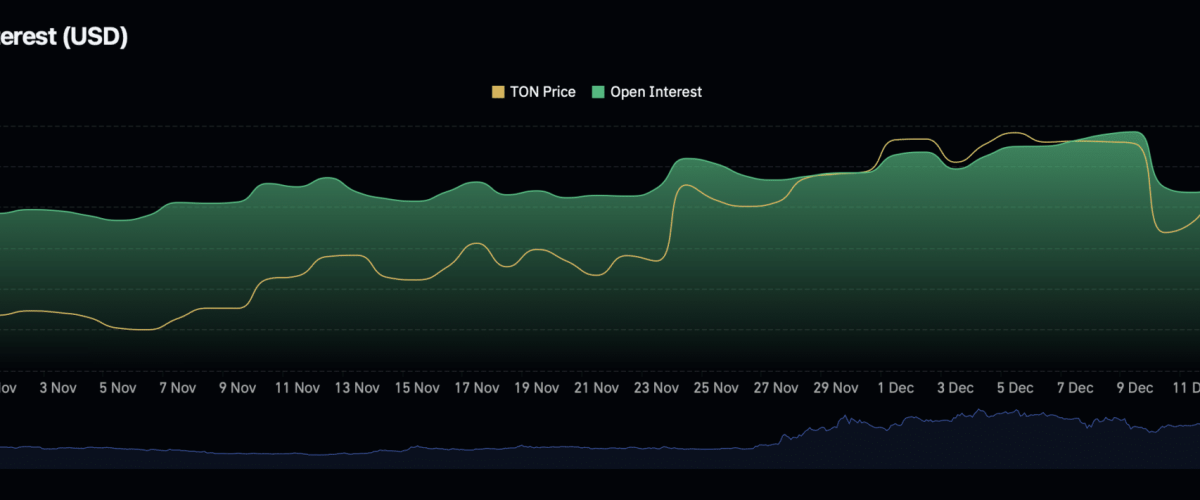Click the green Open Interest legend swatch
The height and width of the screenshot is (500, 1200).
598,92
